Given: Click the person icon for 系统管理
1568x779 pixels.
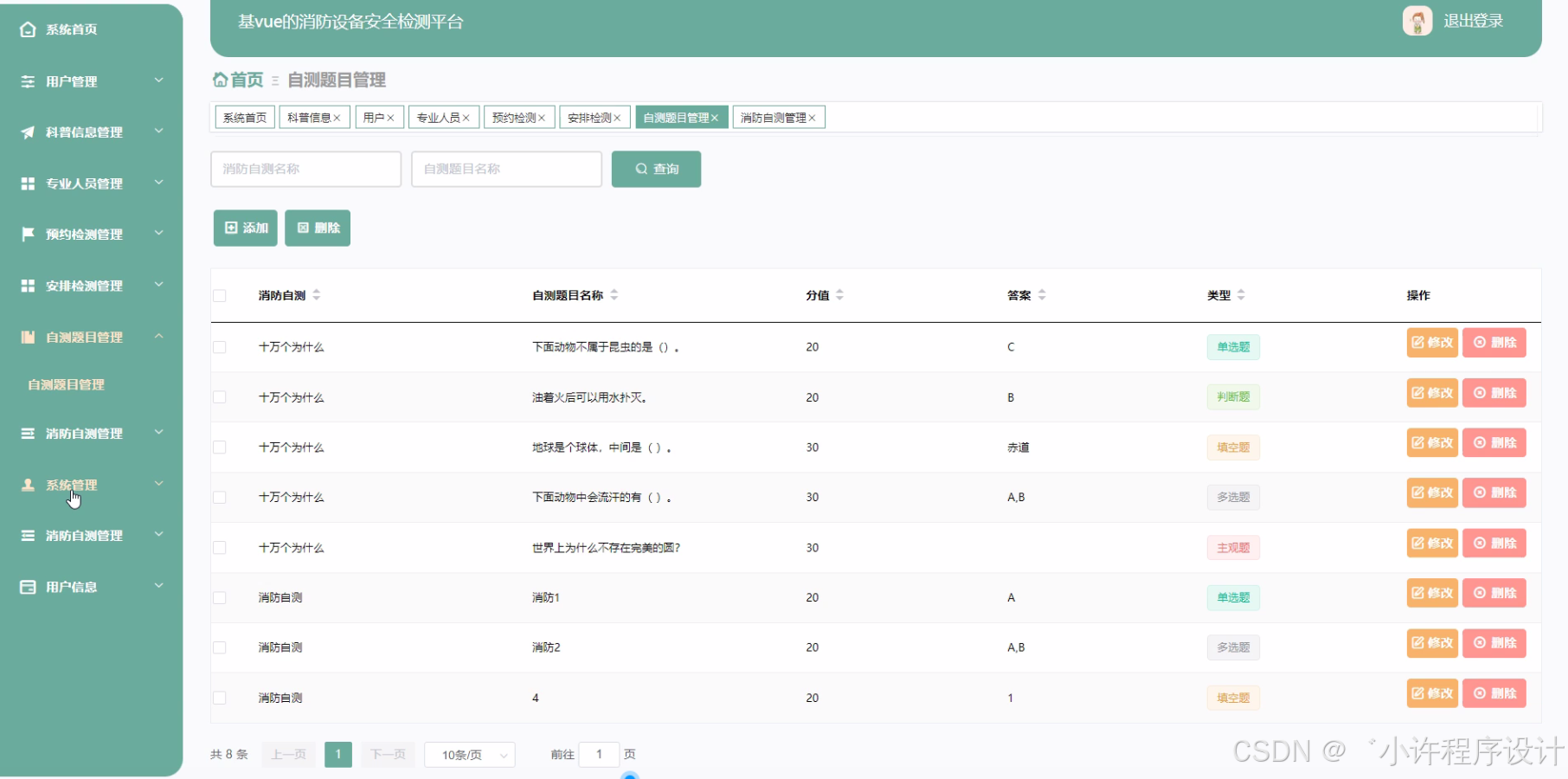Looking at the screenshot, I should point(28,485).
